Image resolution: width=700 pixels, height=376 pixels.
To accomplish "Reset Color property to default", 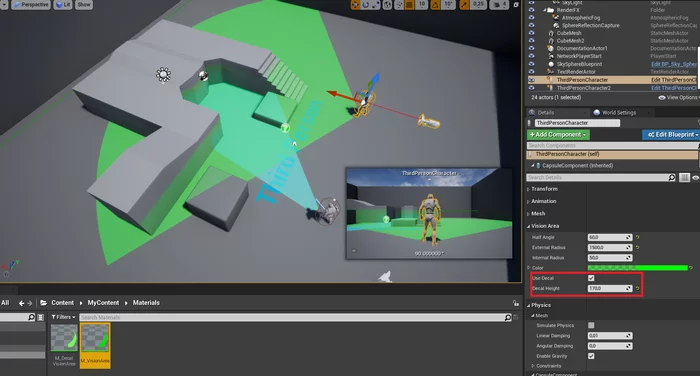I will point(691,268).
